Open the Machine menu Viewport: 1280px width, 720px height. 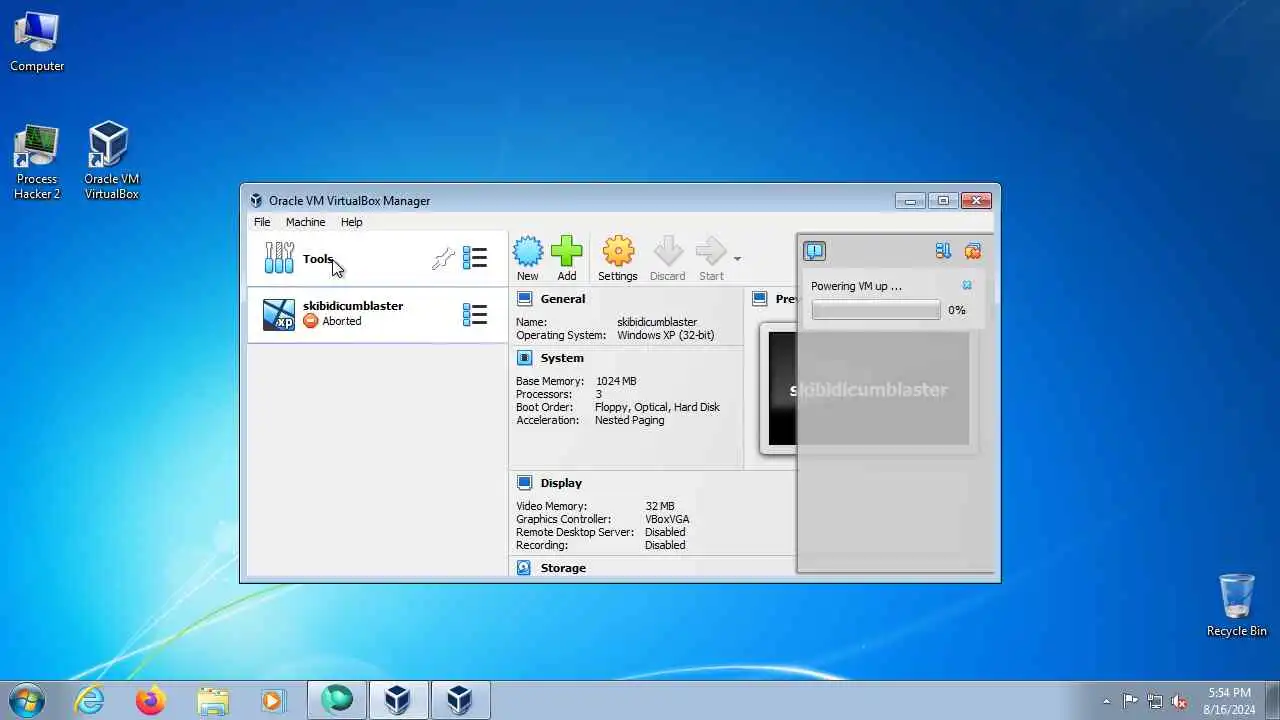coord(305,222)
